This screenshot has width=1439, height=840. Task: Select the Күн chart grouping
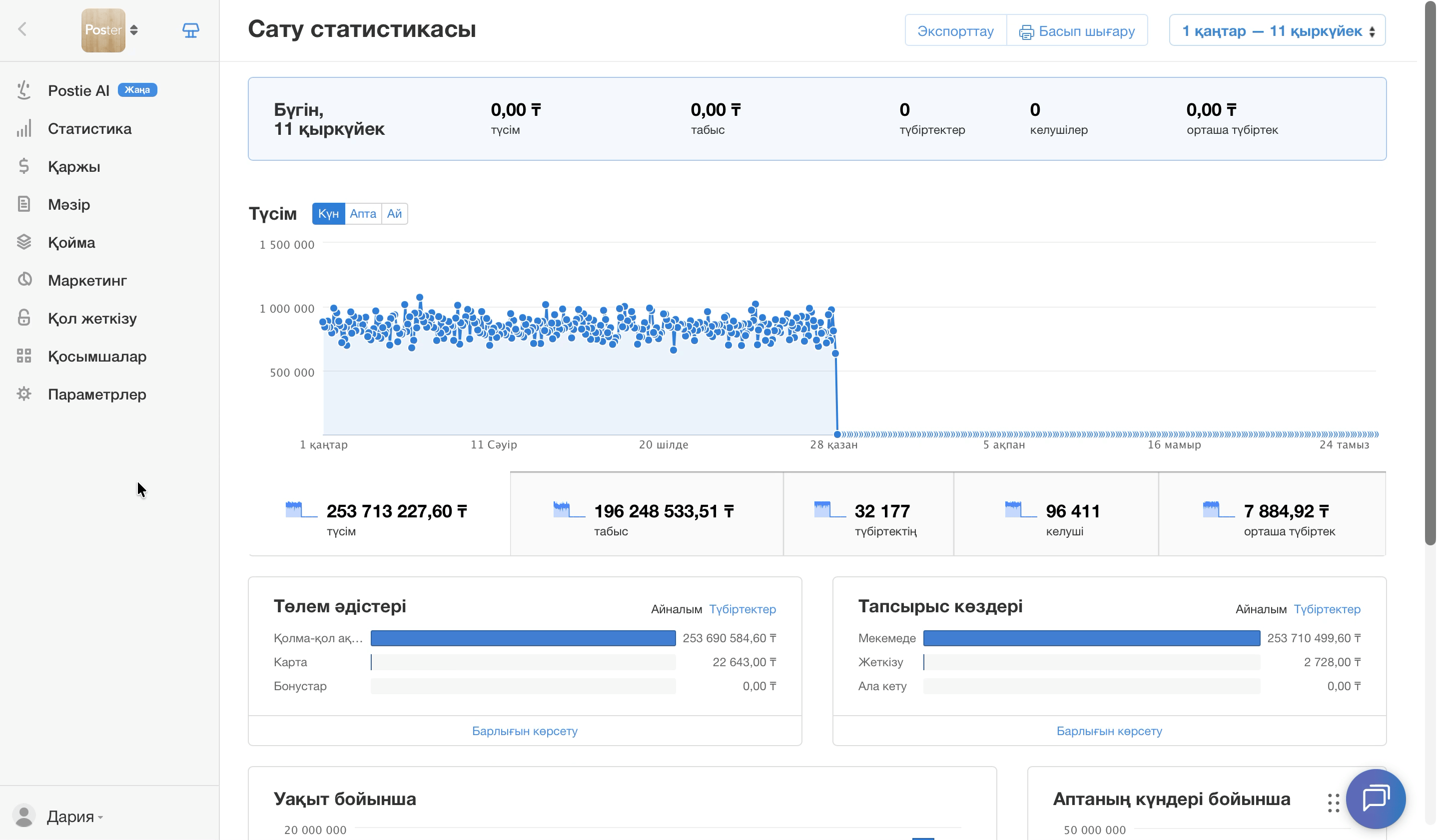pyautogui.click(x=328, y=213)
